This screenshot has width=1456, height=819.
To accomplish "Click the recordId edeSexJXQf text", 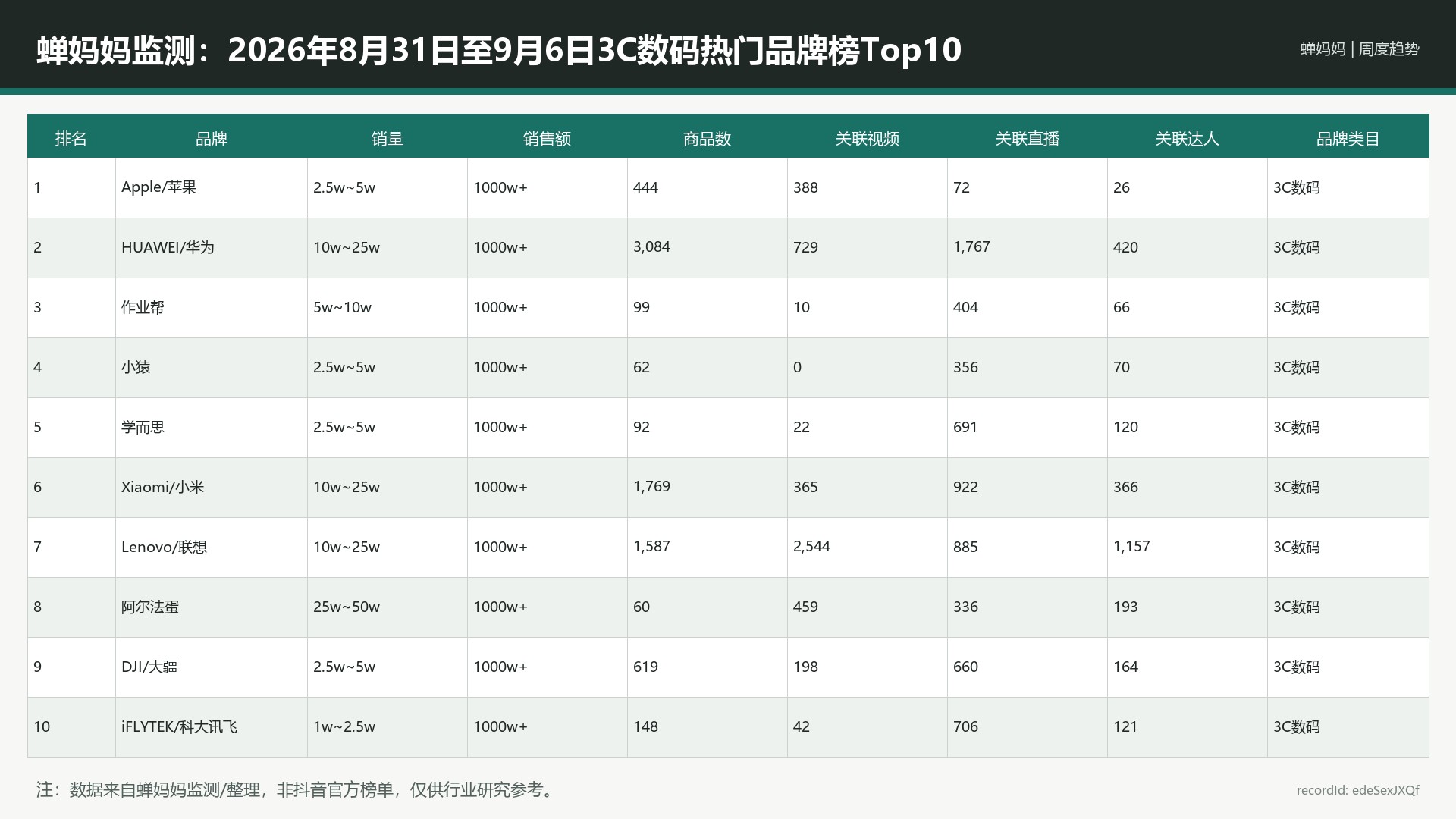I will [1358, 790].
